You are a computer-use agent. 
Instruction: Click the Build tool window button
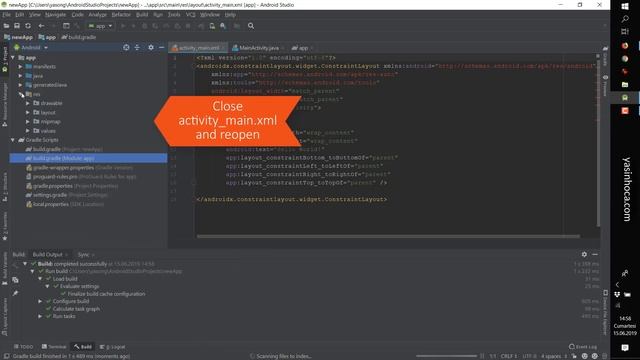83,347
